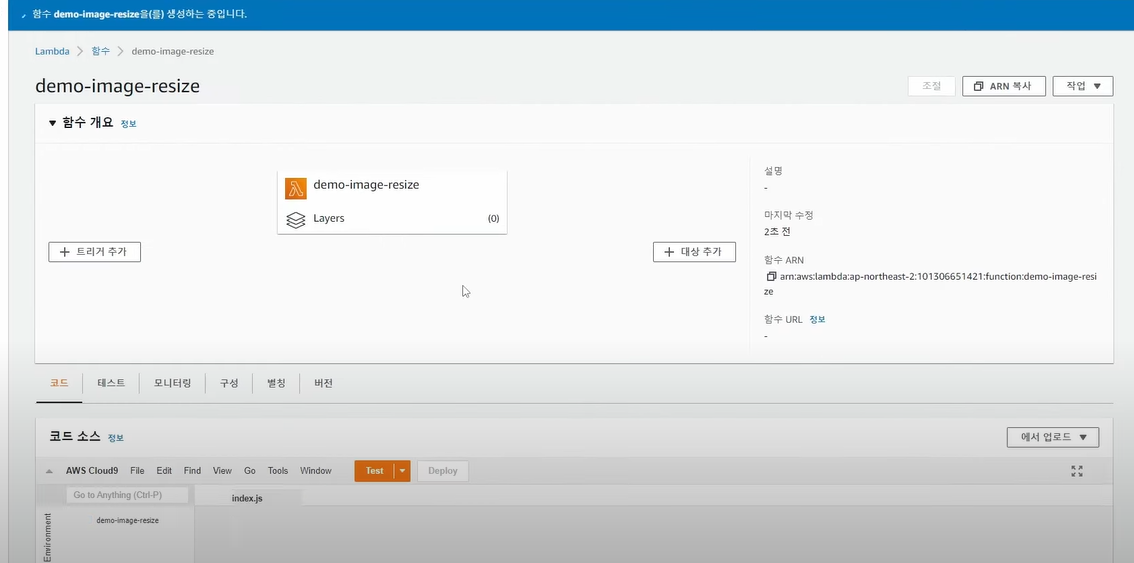The image size is (1134, 563).
Task: Open the 작업 dropdown menu
Action: (1083, 86)
